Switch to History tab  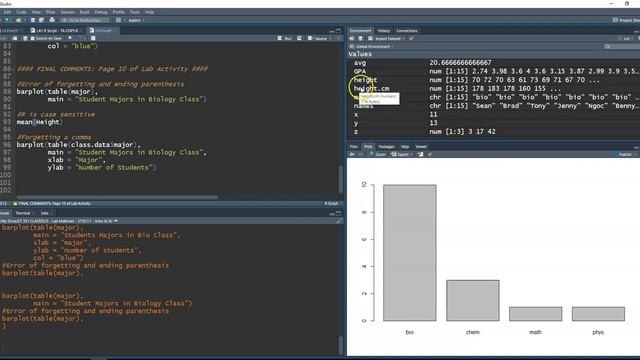tap(384, 31)
